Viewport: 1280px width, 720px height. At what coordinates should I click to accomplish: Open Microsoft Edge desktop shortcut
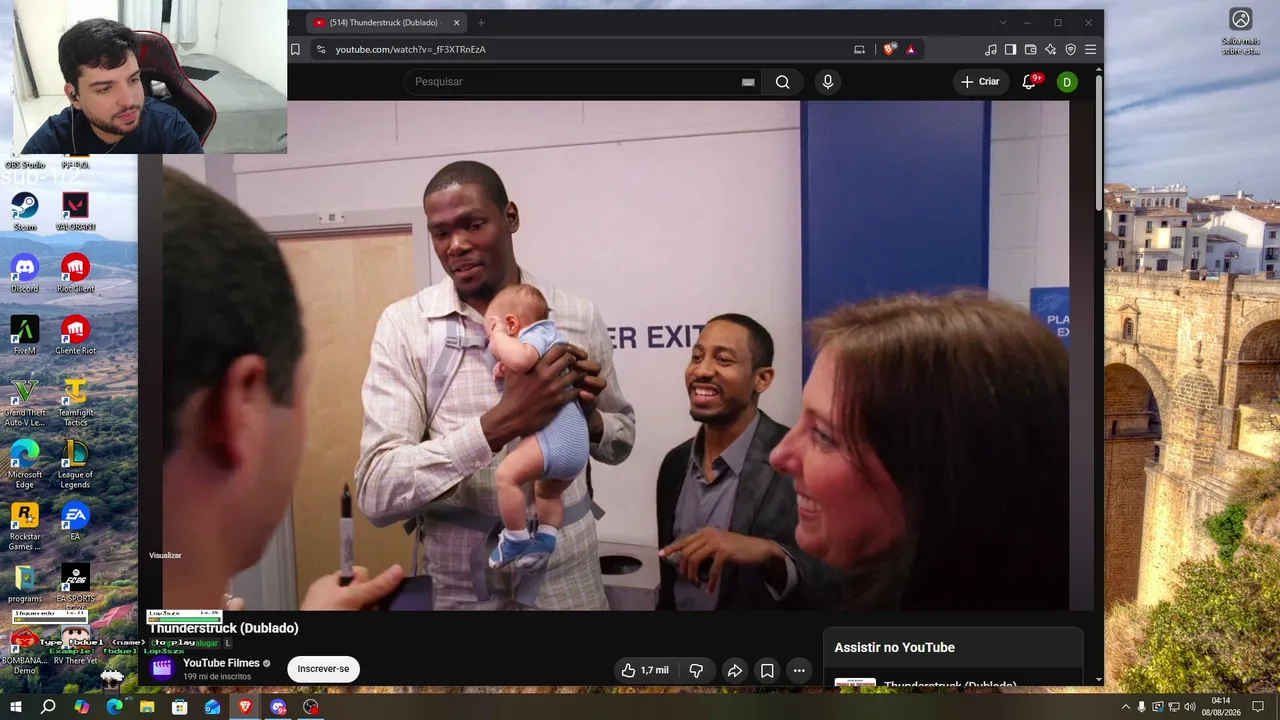coord(25,464)
